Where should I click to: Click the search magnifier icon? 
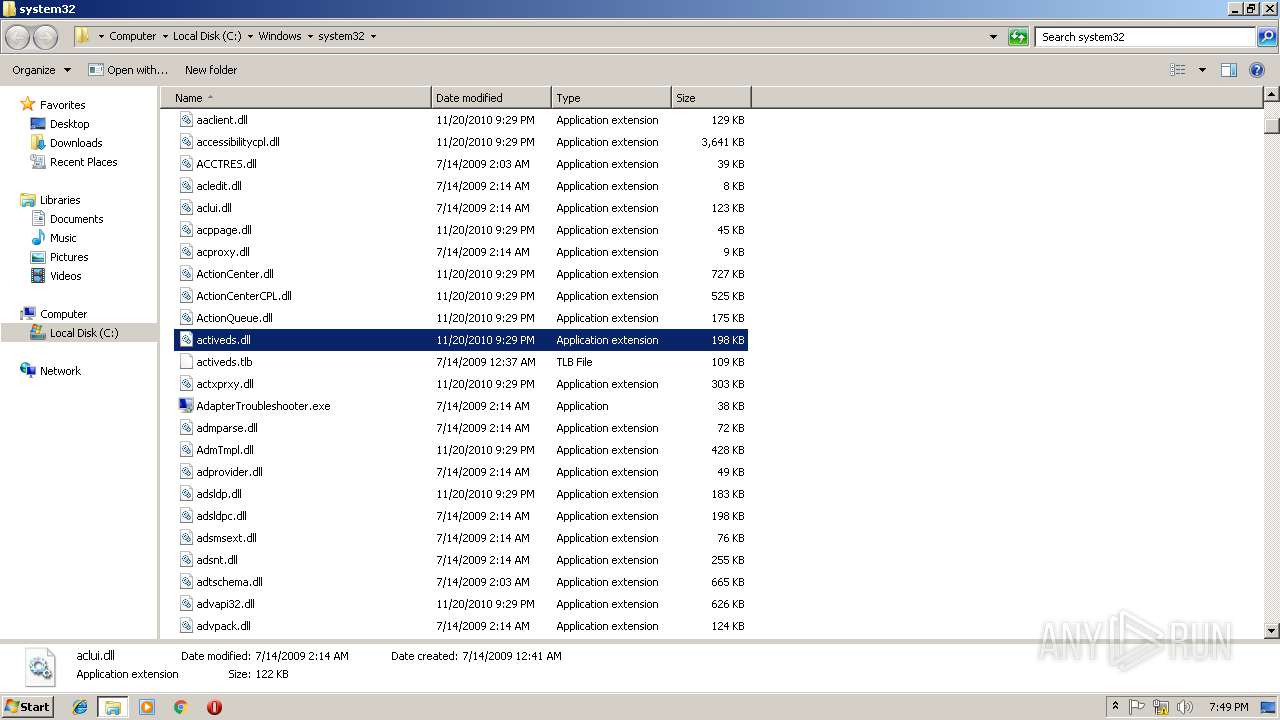pyautogui.click(x=1266, y=37)
